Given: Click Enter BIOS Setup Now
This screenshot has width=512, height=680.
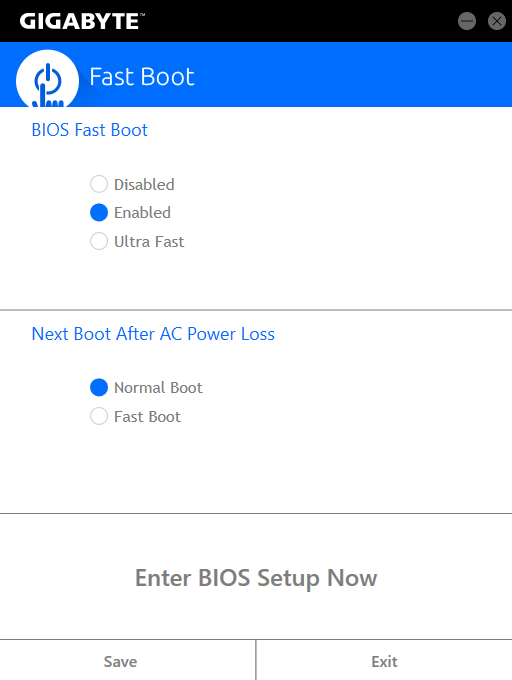Looking at the screenshot, I should click(x=256, y=578).
